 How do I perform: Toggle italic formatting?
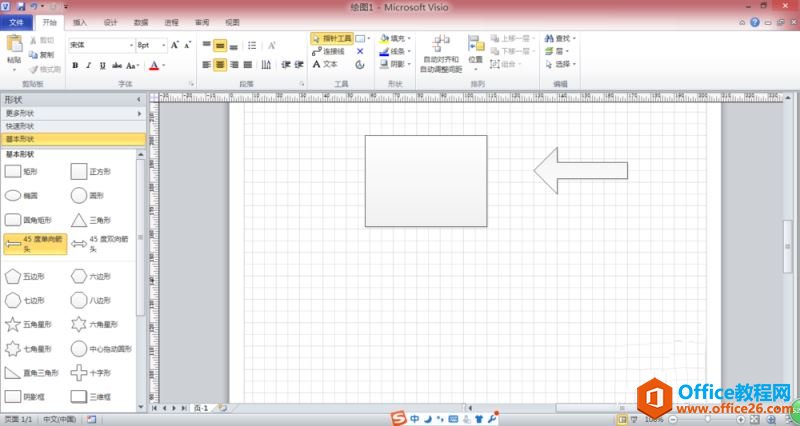pos(88,66)
